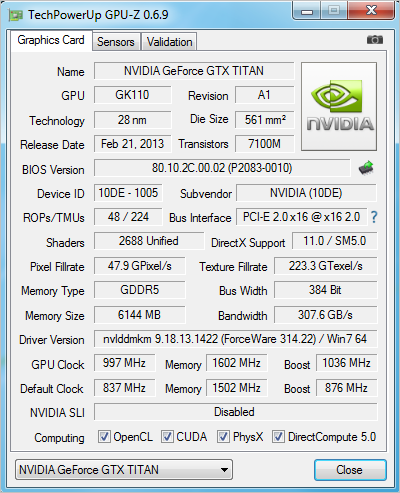Viewport: 400px width, 493px height.
Task: Click the Driver Version field
Action: point(235,339)
